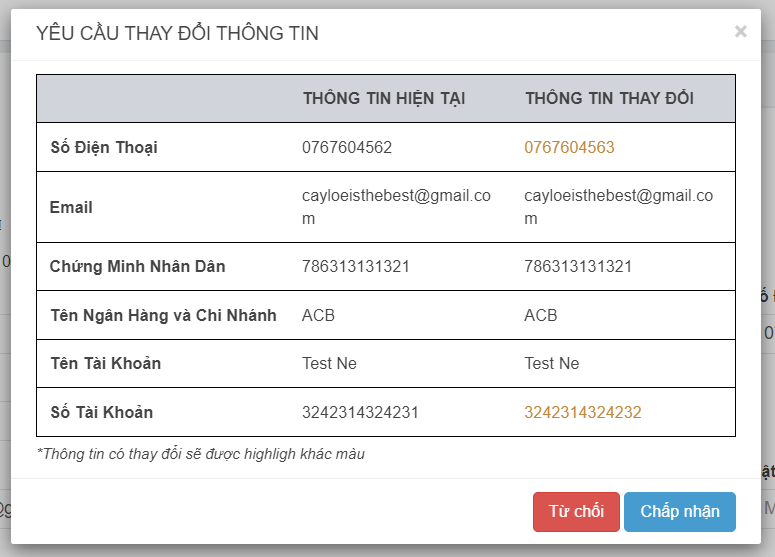
Task: Click highlighted new account number 3242314324232
Action: 583,412
